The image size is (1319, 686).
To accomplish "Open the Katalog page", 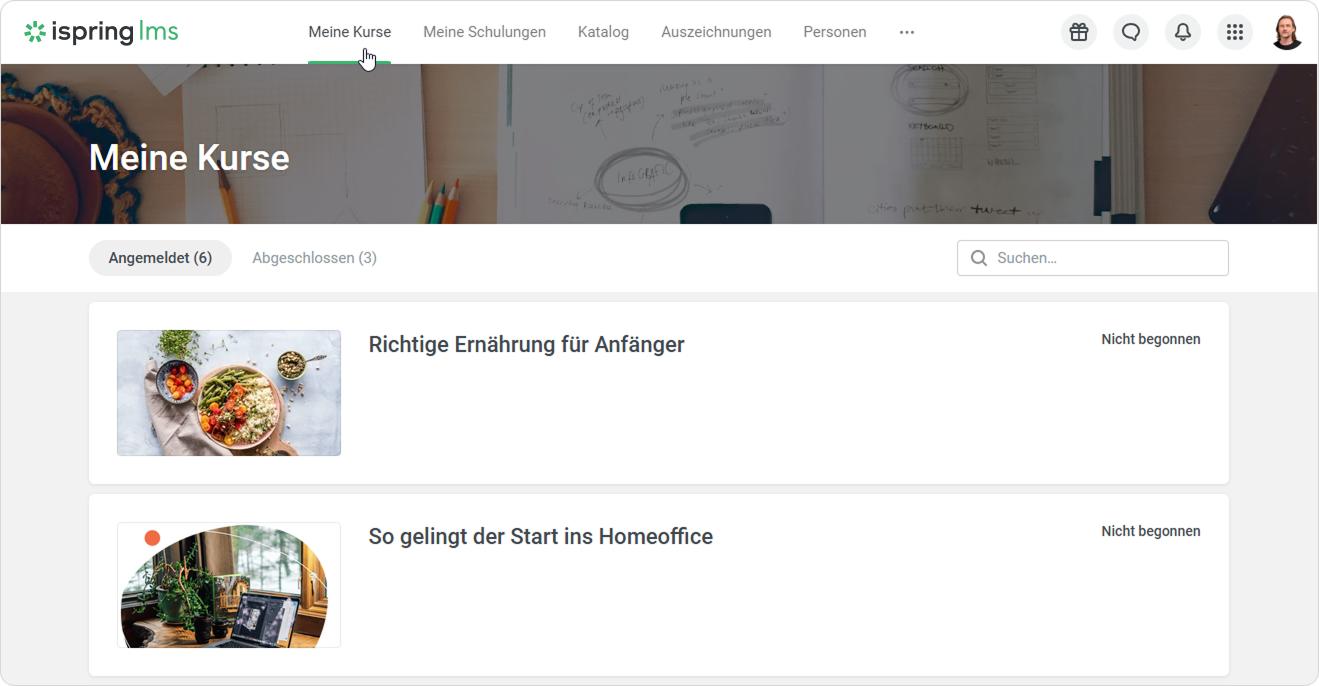I will point(603,32).
